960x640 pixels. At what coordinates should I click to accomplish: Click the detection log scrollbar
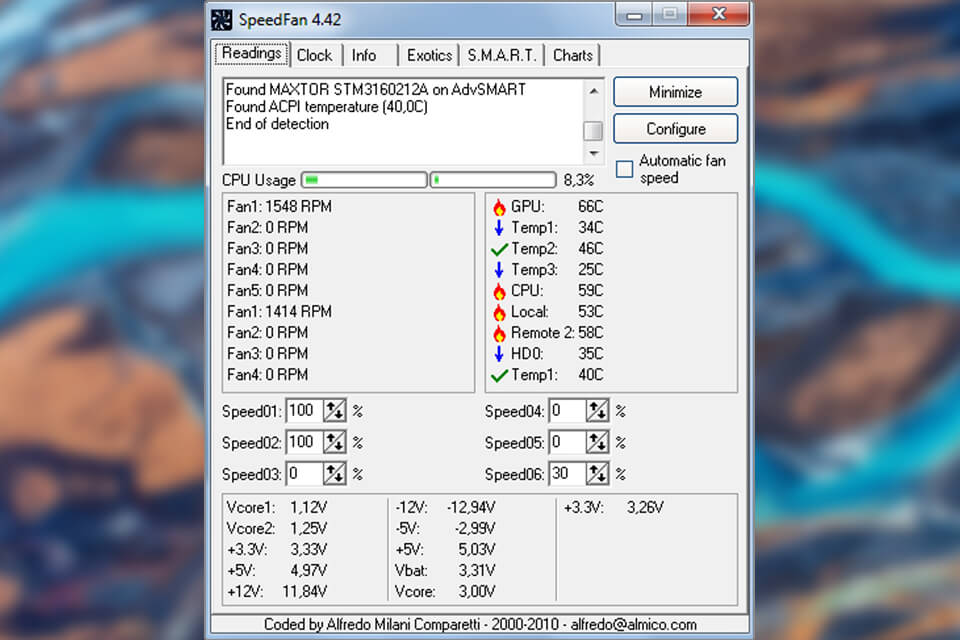click(594, 131)
